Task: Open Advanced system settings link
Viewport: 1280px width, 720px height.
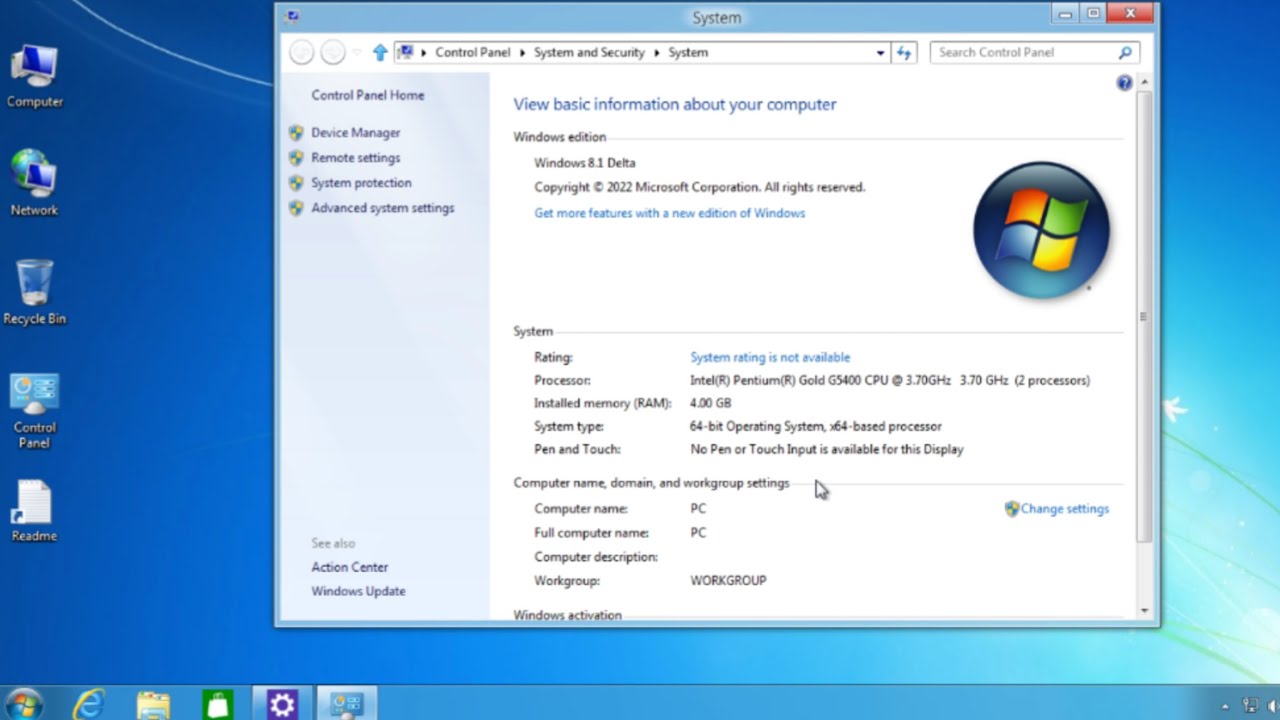Action: click(382, 208)
